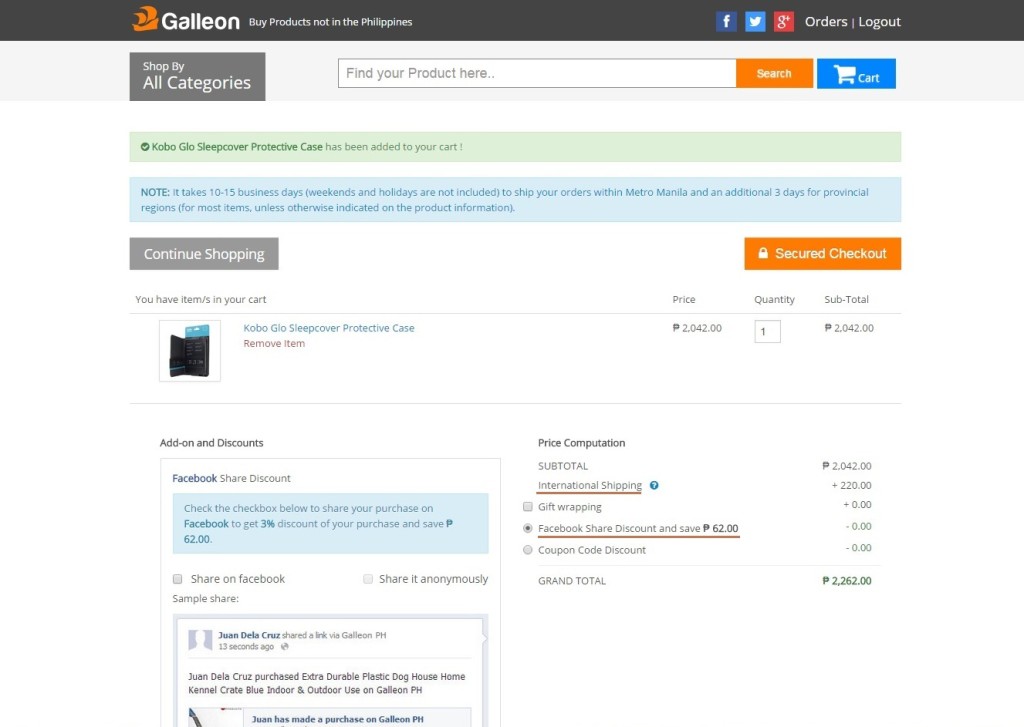This screenshot has width=1024, height=727.
Task: Click the International Shipping help question icon
Action: 654,485
